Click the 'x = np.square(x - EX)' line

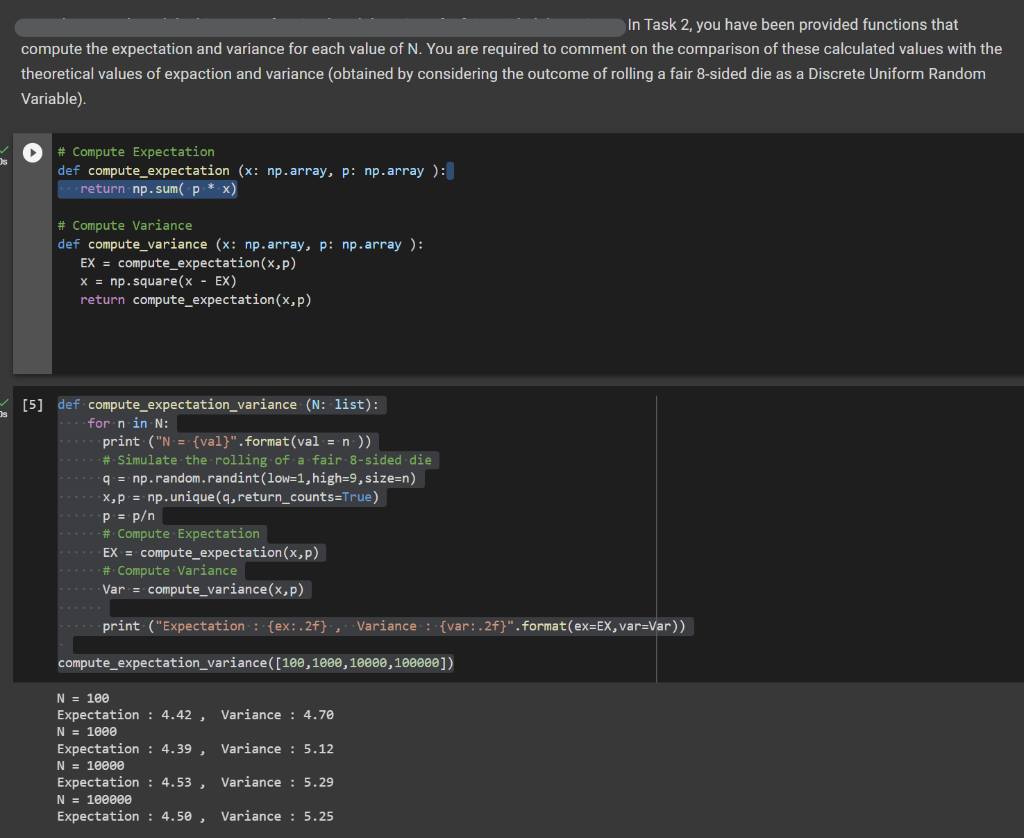coord(158,281)
